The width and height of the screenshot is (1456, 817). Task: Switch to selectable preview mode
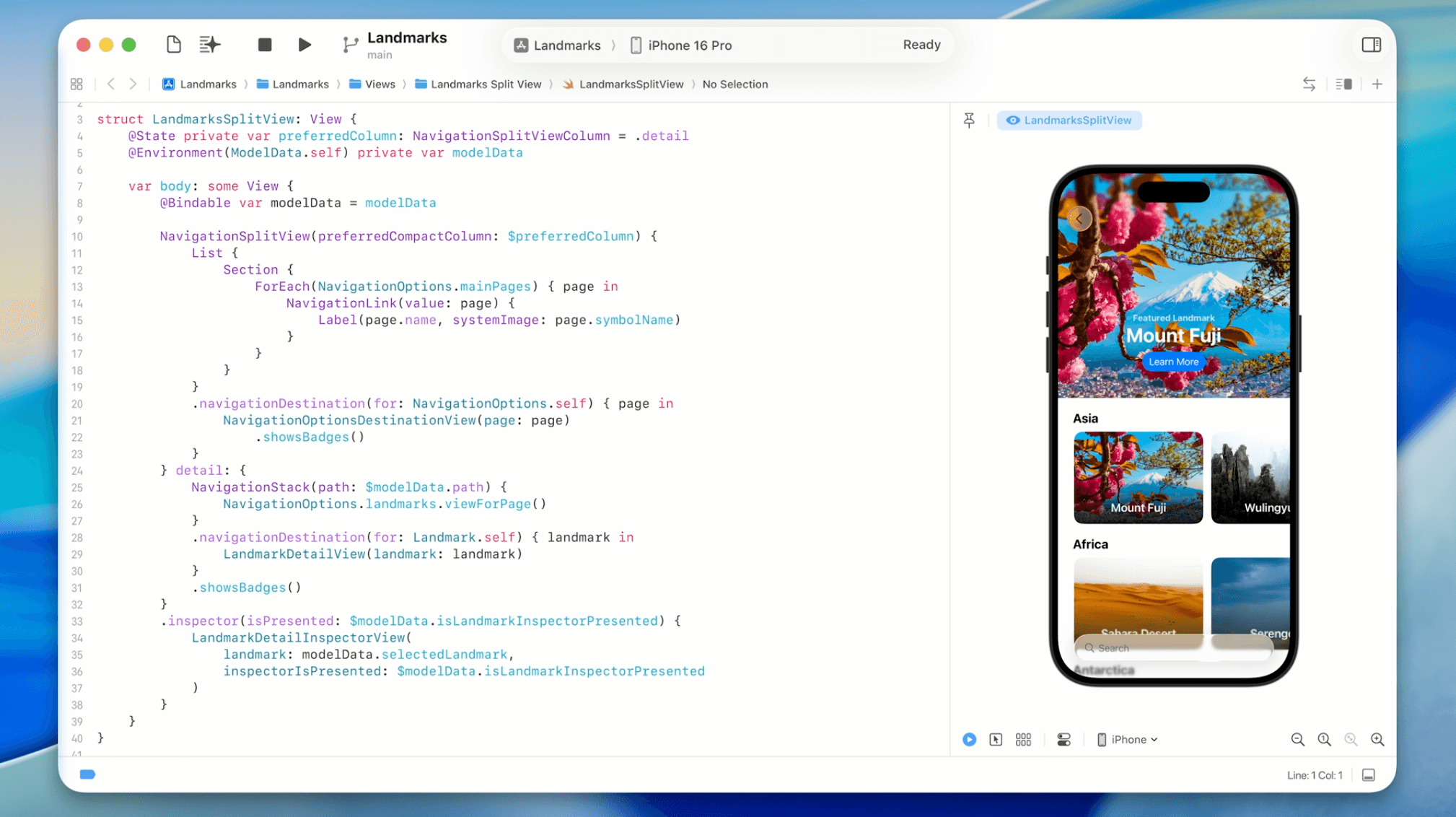coord(996,739)
